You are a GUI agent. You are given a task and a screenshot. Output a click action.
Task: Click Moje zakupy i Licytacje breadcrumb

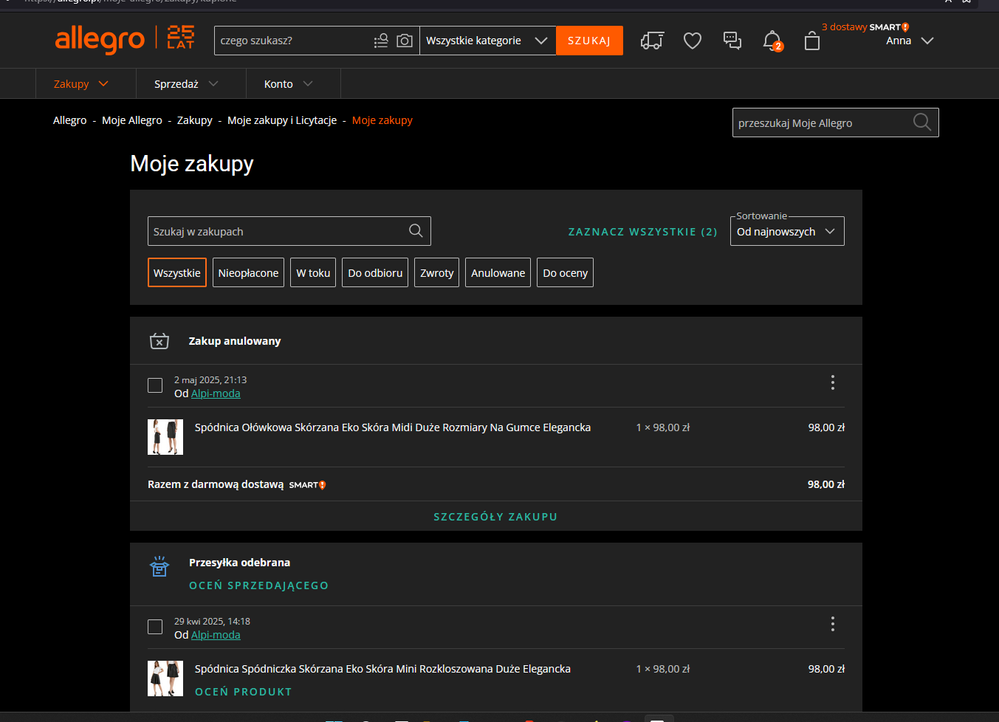[282, 120]
